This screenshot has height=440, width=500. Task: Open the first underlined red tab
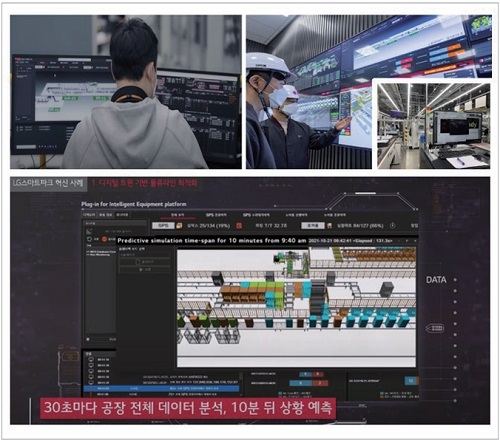(177, 215)
